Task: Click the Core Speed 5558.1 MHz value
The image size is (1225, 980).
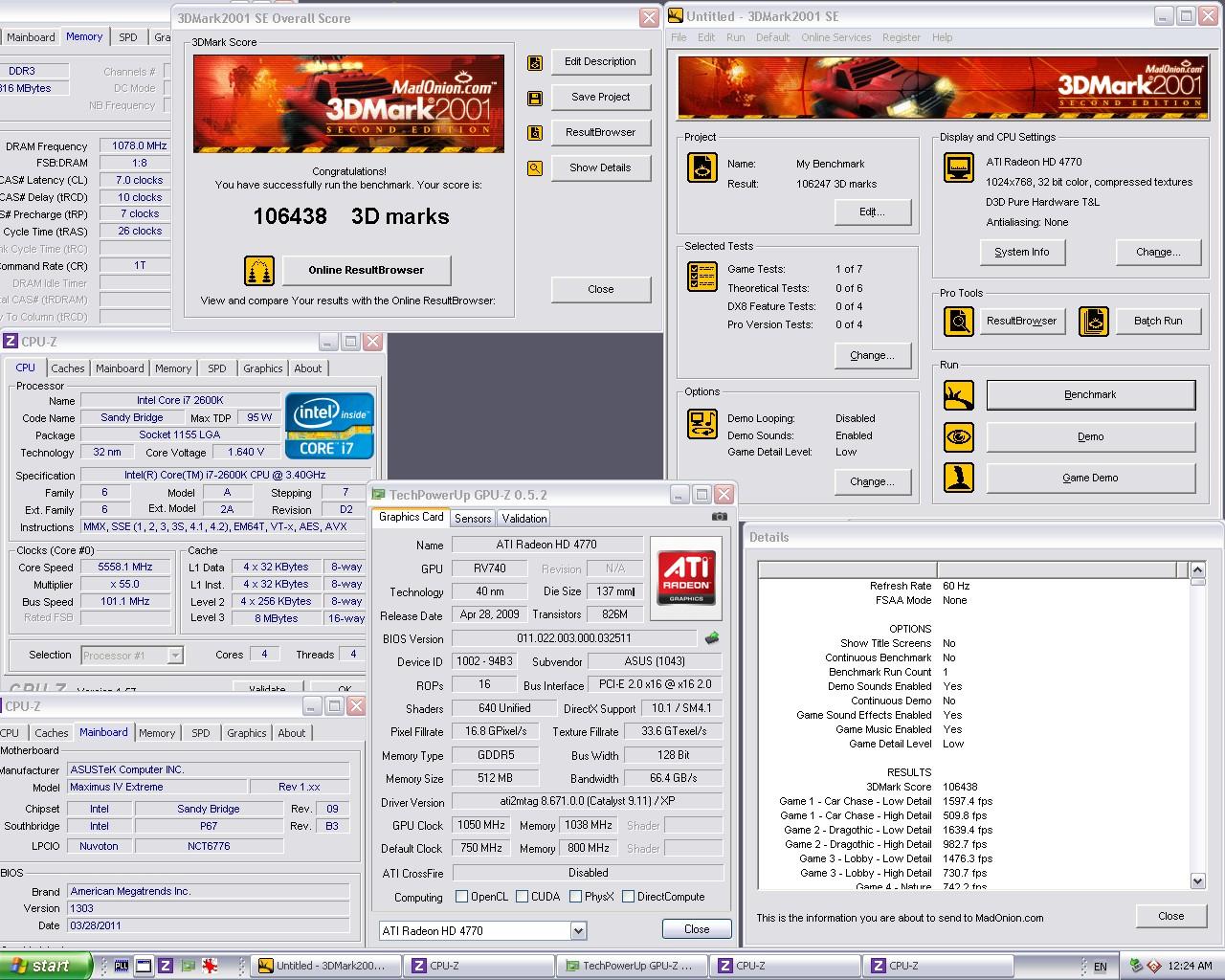Action: tap(125, 568)
